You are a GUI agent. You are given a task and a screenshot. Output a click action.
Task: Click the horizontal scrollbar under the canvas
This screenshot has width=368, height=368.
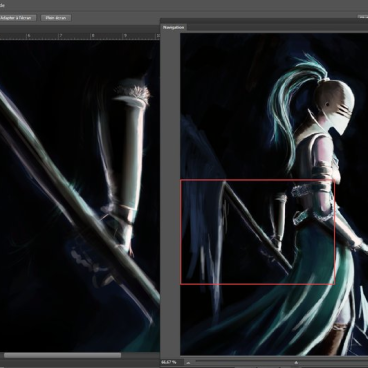point(62,356)
